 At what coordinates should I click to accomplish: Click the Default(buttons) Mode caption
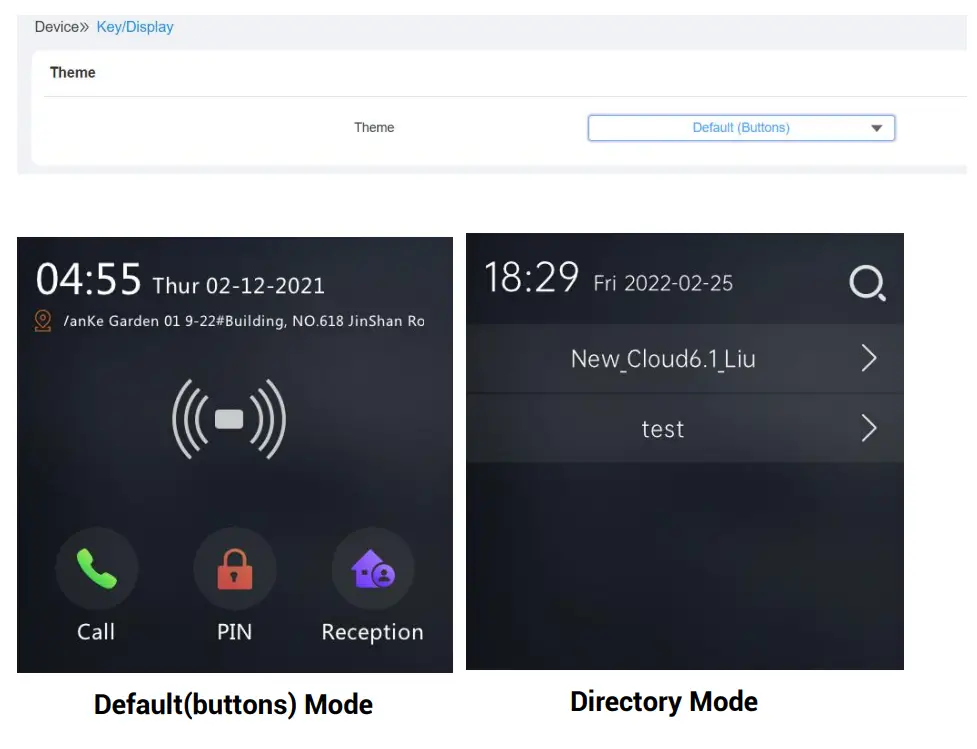pos(233,705)
